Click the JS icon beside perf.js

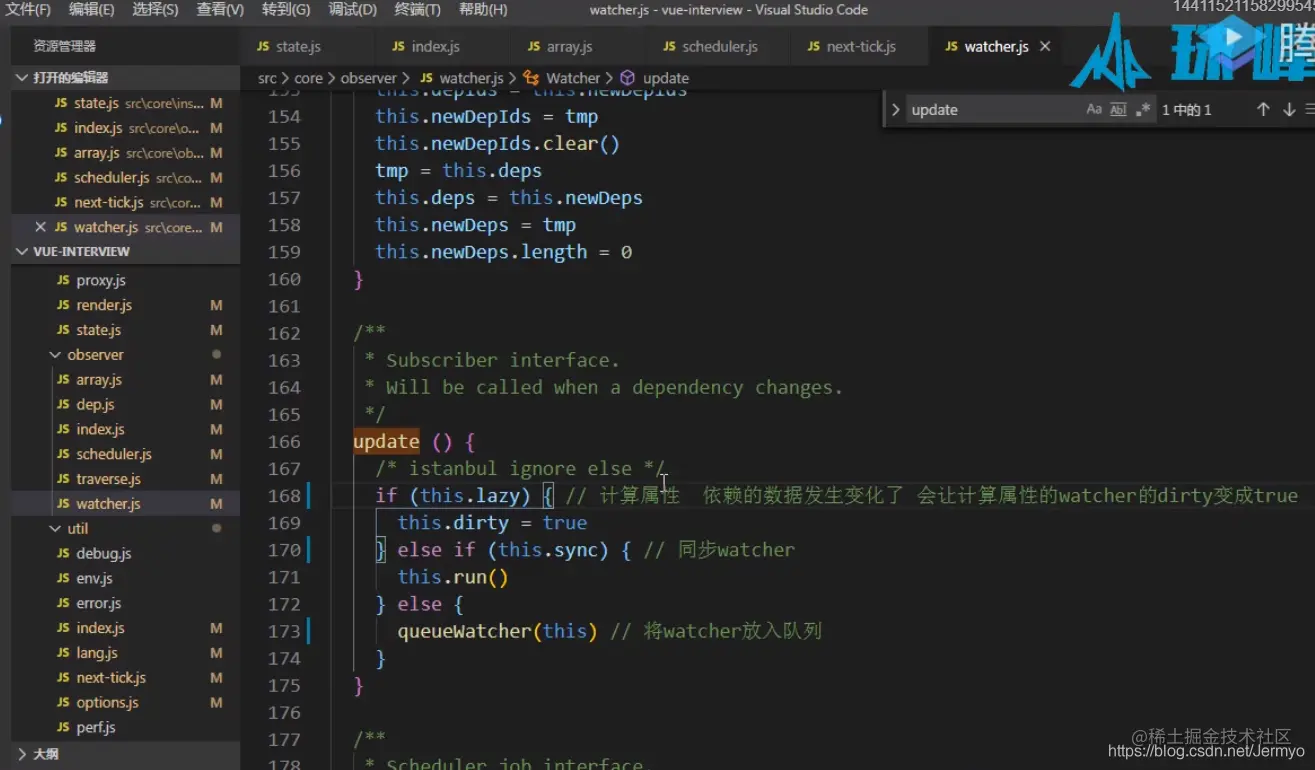click(x=64, y=728)
